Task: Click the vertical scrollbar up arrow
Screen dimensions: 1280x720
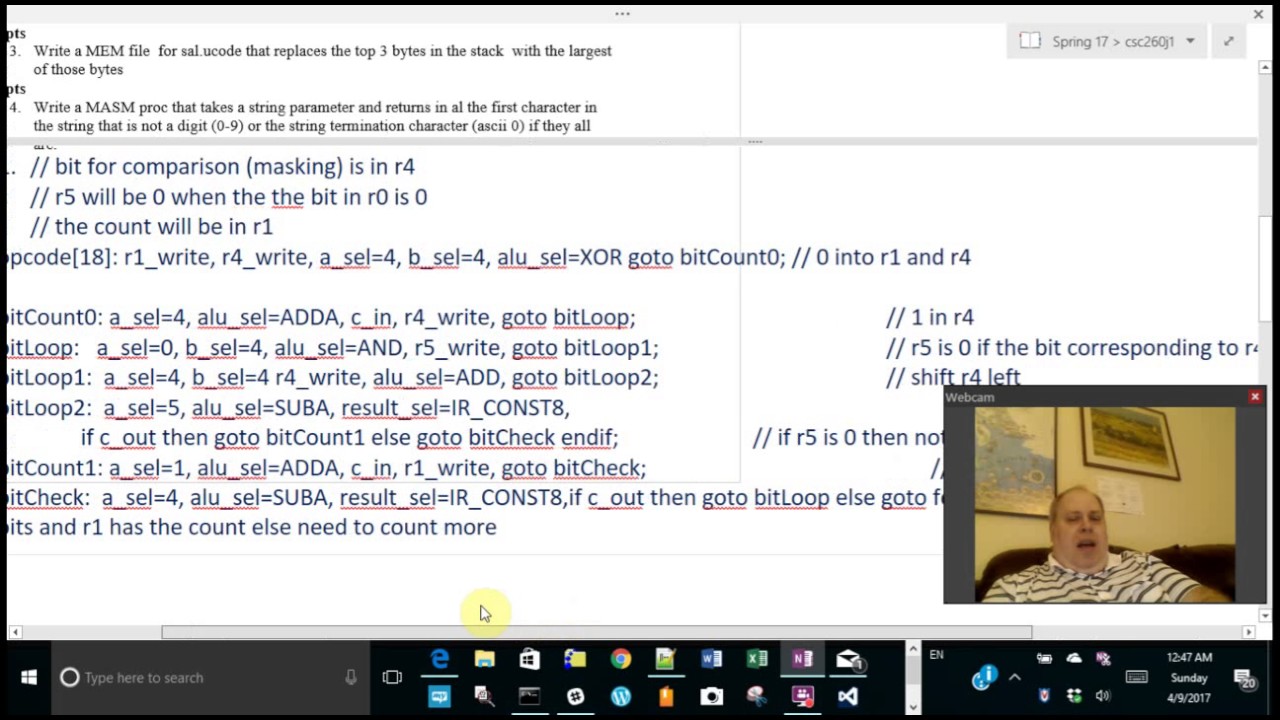Action: point(1265,67)
